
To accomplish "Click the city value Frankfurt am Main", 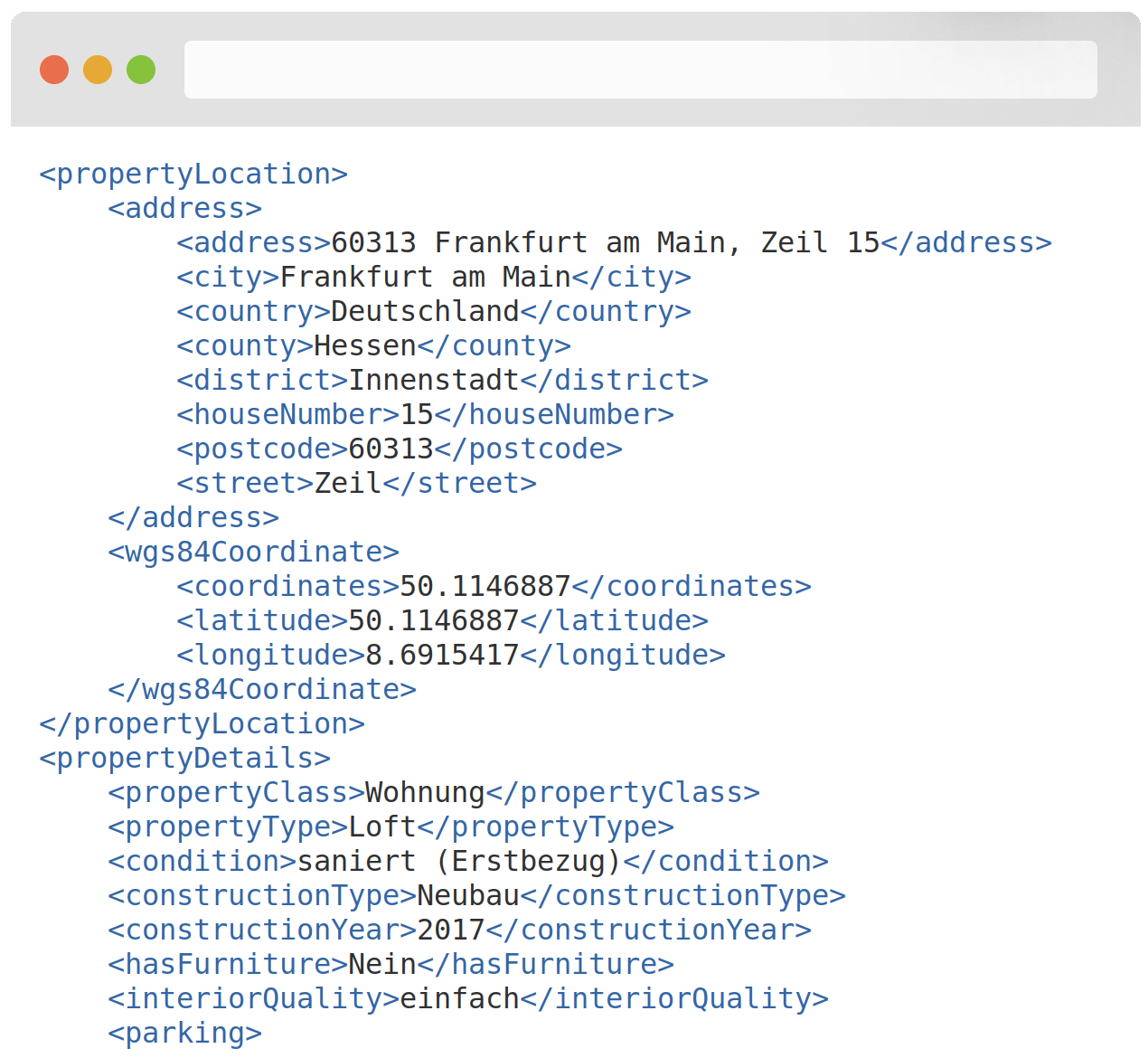I will tap(425, 277).
